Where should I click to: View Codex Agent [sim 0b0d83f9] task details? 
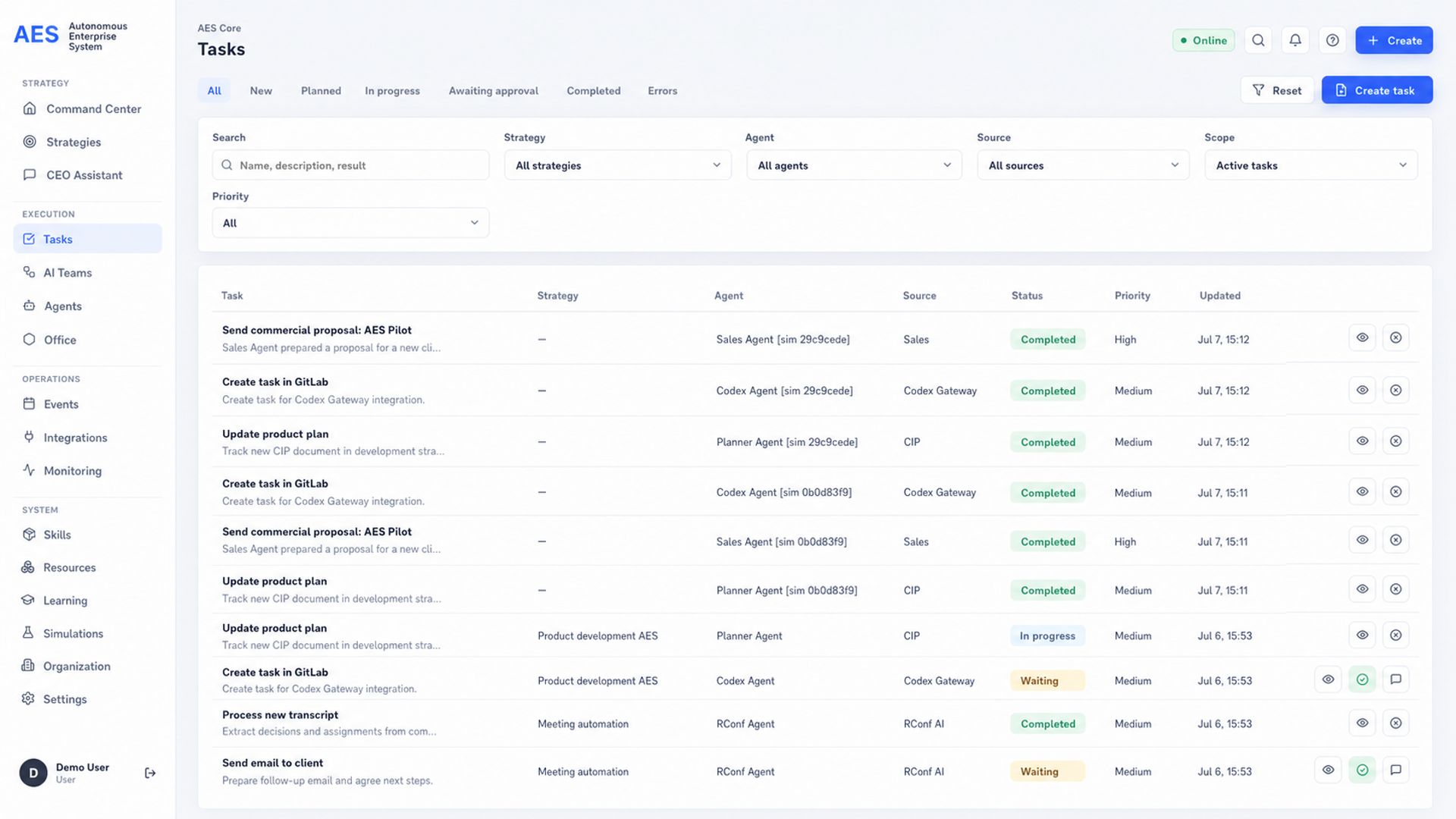1362,492
